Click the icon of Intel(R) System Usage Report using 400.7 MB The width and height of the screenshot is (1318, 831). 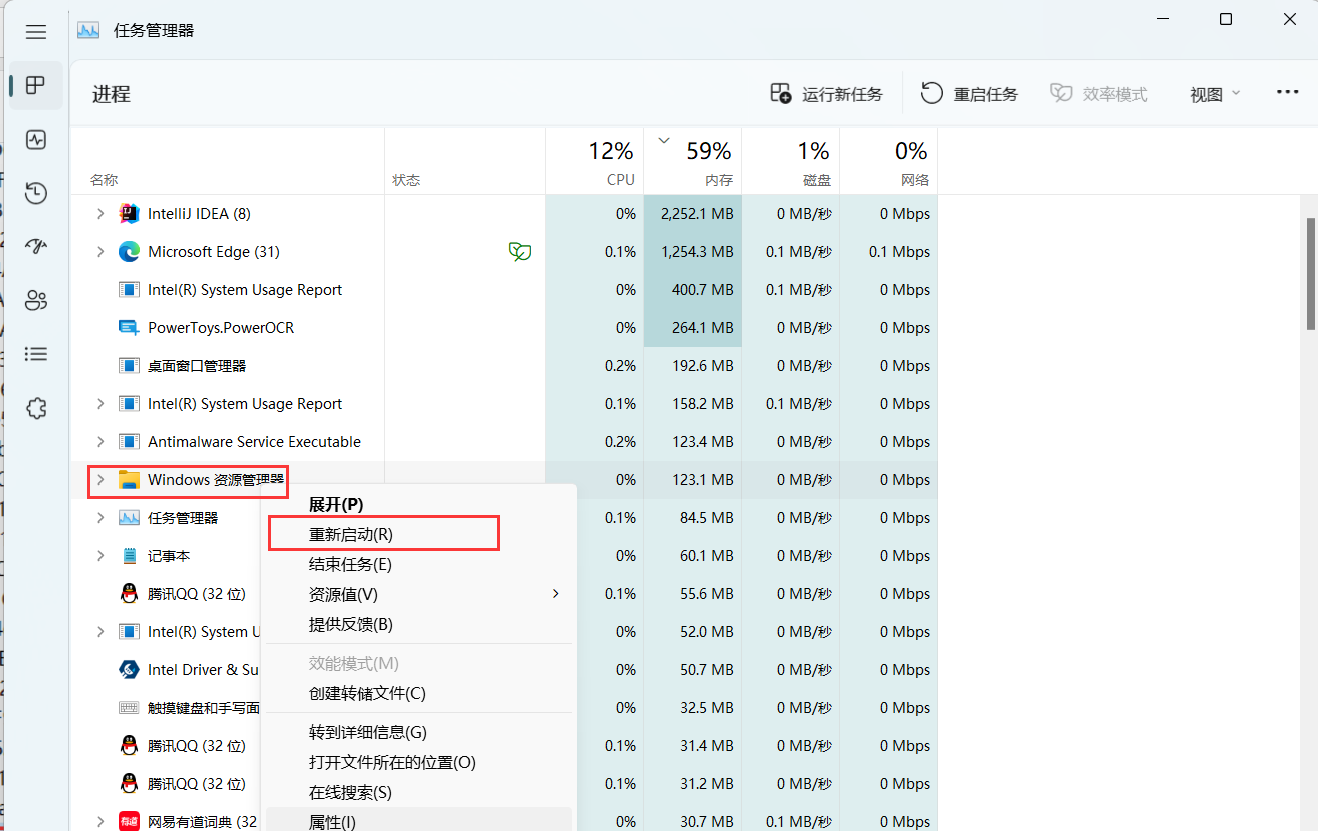tap(129, 290)
